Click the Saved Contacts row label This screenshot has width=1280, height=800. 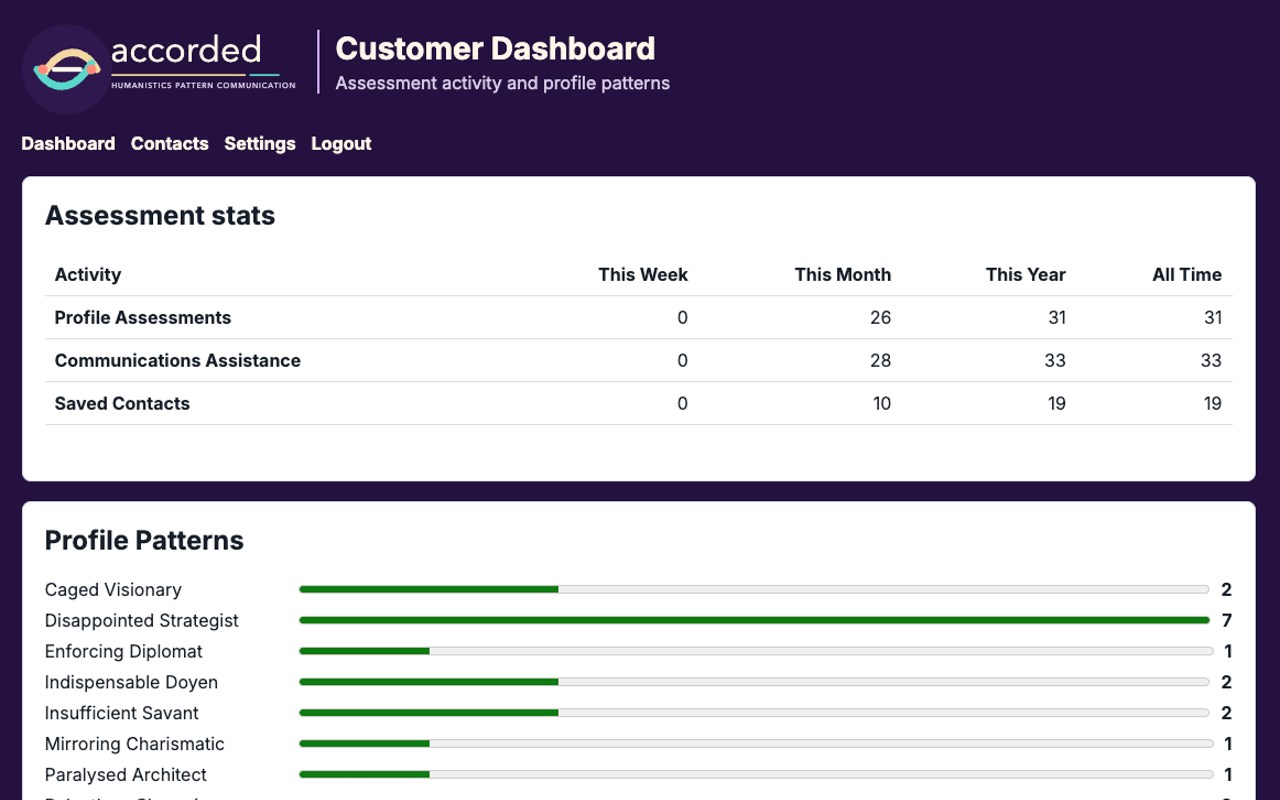(x=122, y=404)
